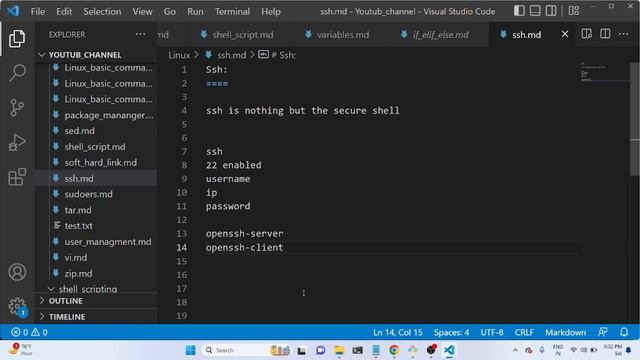Customize layout icon in title bar
The width and height of the screenshot is (640, 360).
pos(574,11)
